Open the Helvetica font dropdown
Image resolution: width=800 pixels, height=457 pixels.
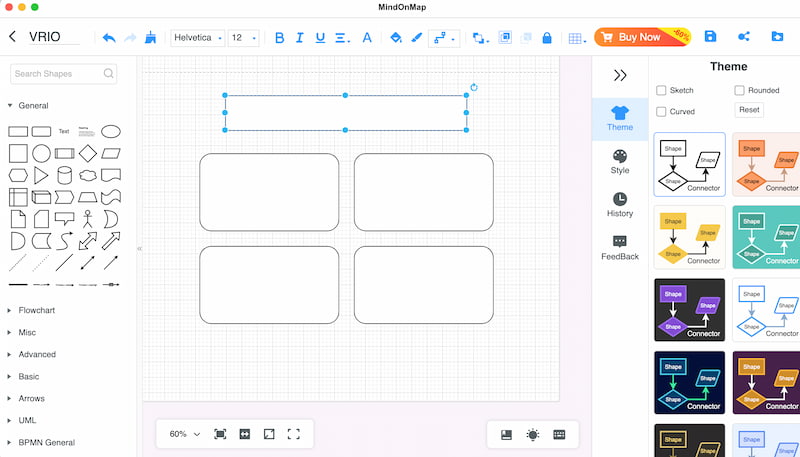pyautogui.click(x=197, y=38)
